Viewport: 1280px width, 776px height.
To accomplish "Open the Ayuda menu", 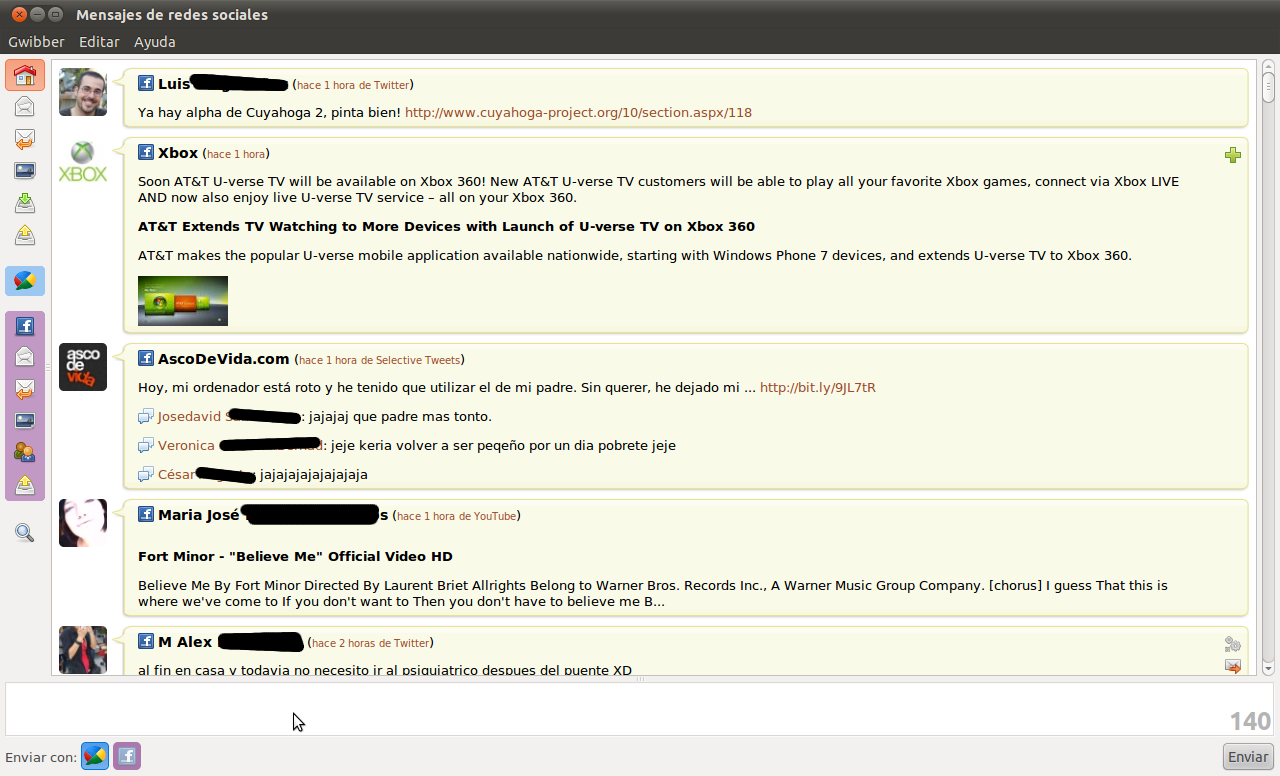I will click(155, 42).
